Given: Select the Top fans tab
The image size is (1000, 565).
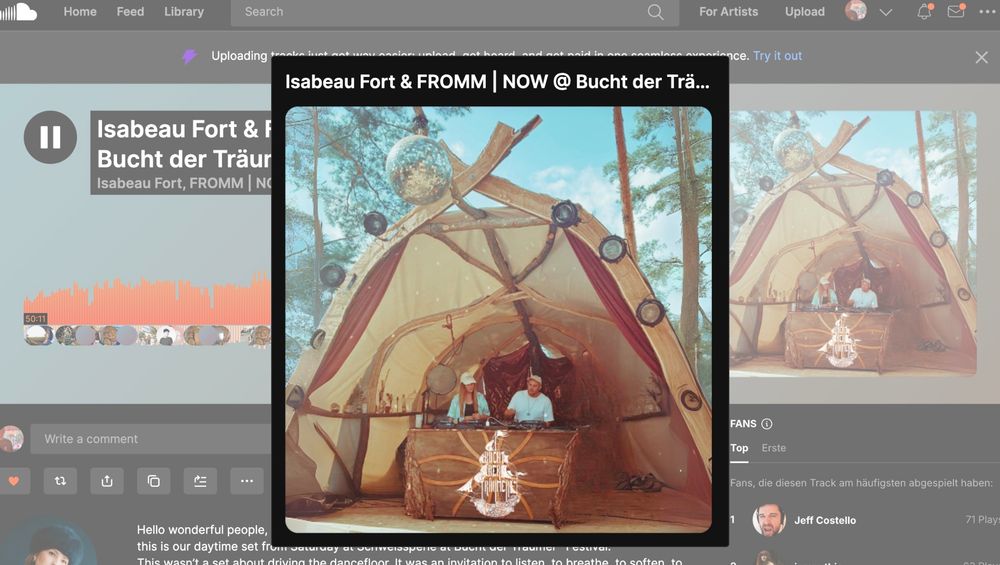Looking at the screenshot, I should tap(739, 448).
